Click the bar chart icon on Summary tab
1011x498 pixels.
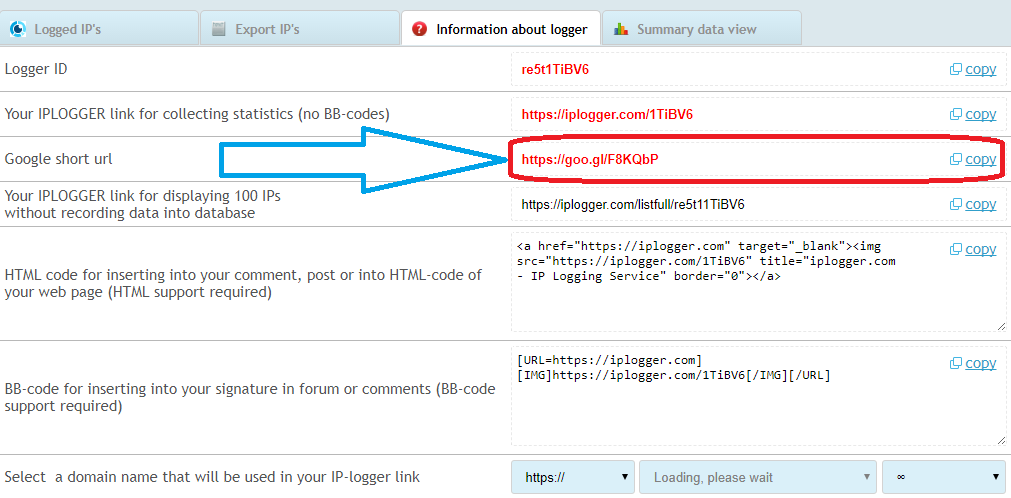(621, 29)
